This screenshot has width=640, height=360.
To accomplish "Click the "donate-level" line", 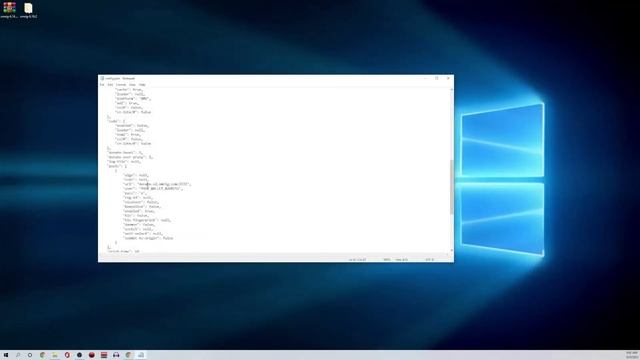I will [125, 153].
